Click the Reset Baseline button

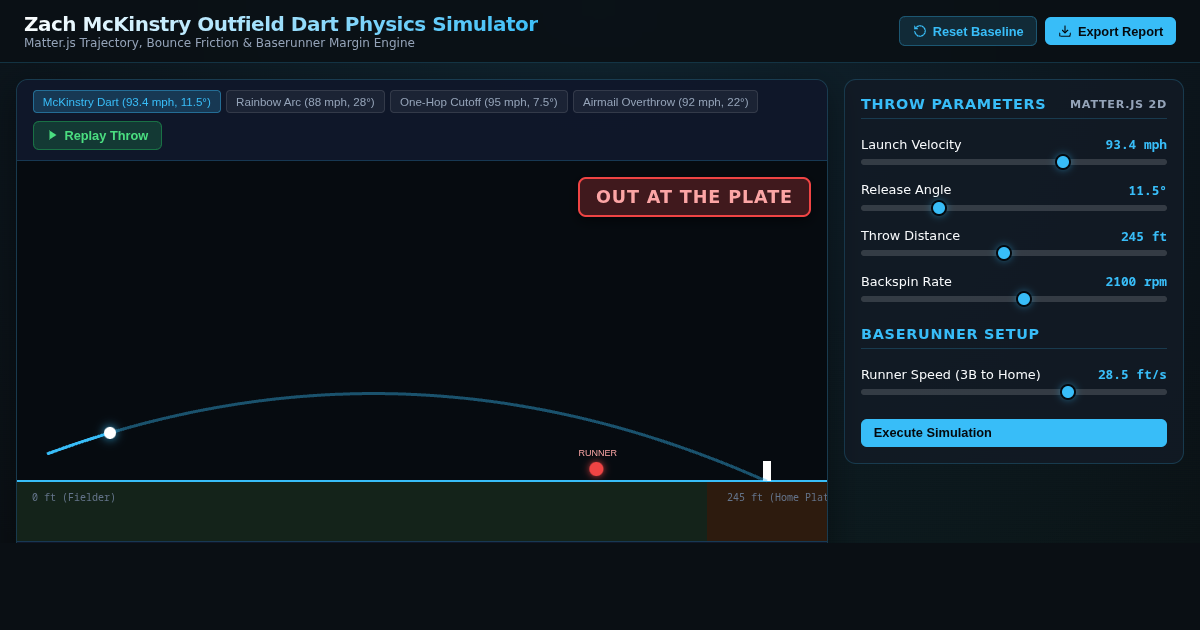coord(968,31)
